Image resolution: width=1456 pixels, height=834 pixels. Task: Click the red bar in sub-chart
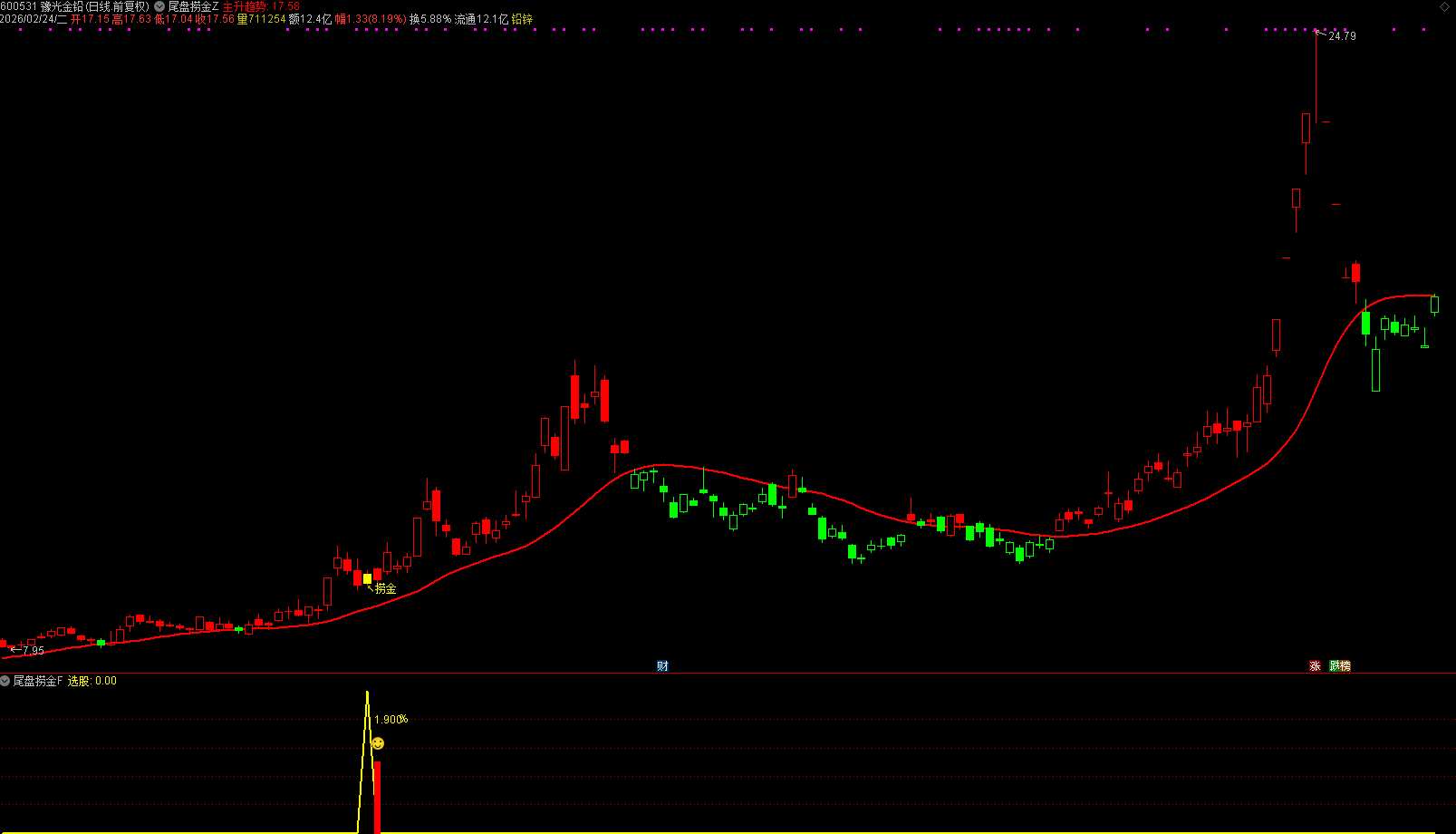[378, 797]
